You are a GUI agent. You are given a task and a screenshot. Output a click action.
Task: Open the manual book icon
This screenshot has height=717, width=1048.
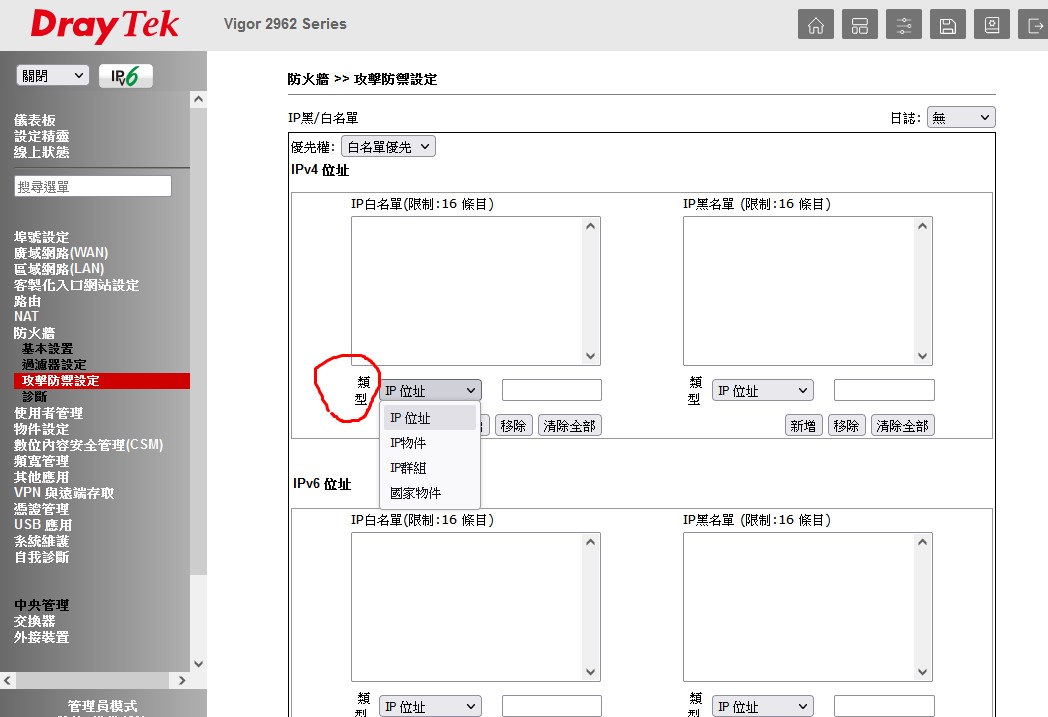coord(991,25)
